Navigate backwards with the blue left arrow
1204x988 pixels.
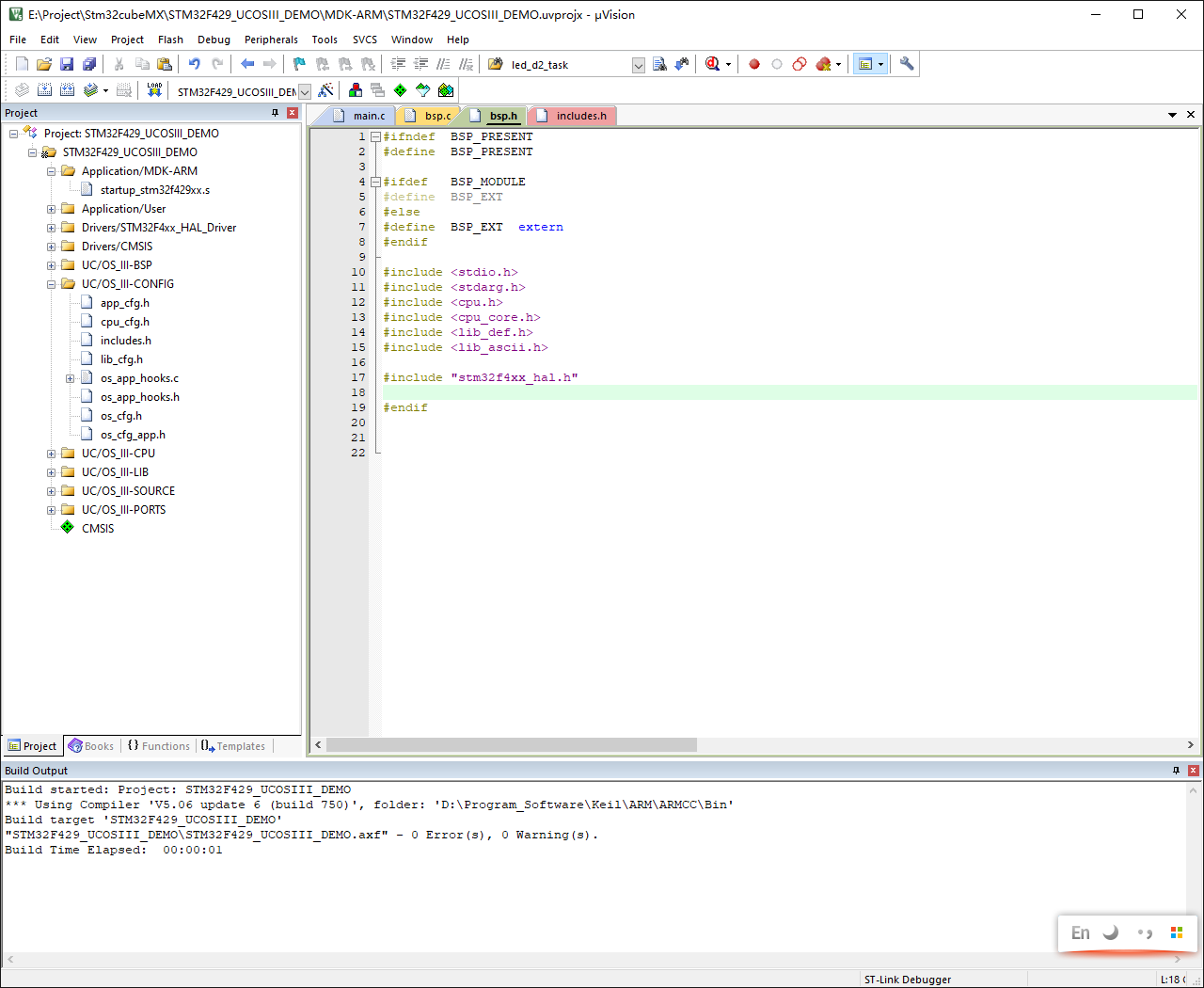click(x=247, y=64)
